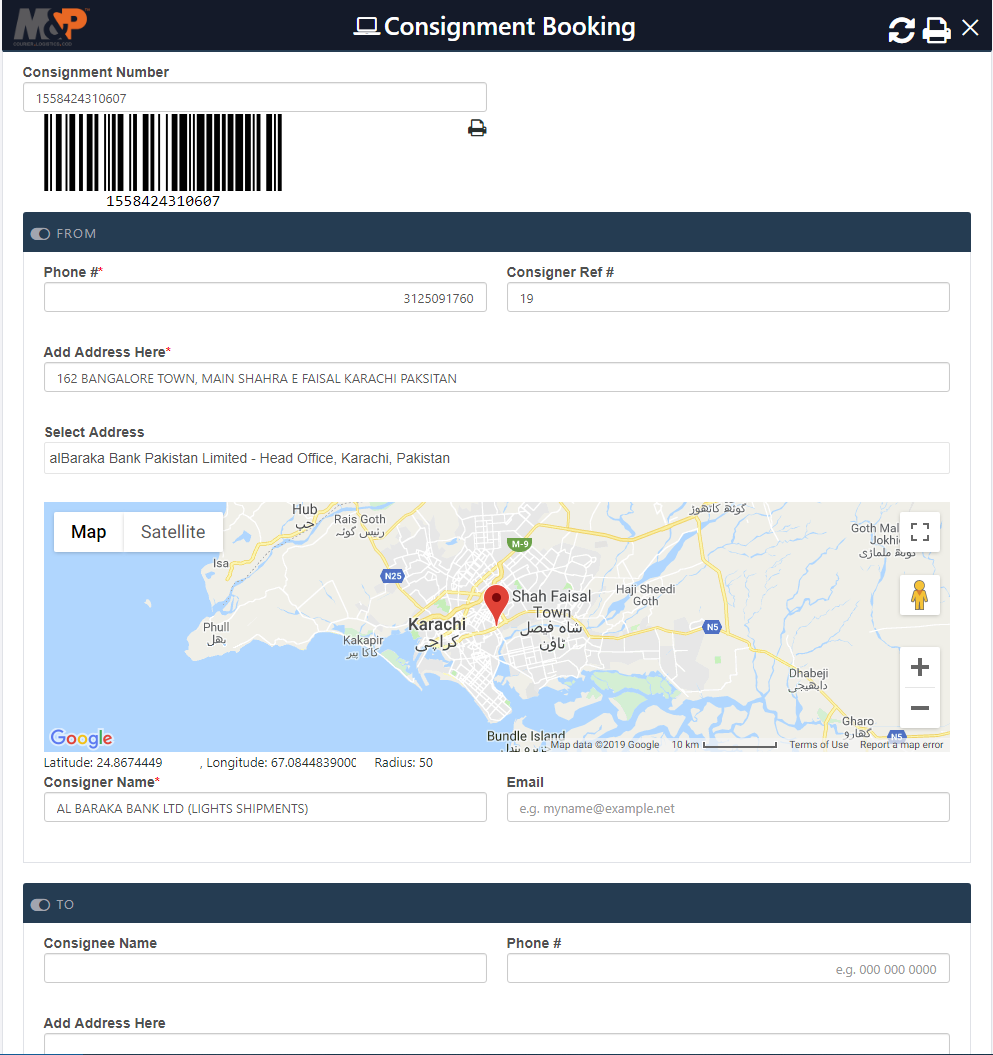Click the Consigner Name field
Screen dimensions: 993x1055
[x=265, y=807]
